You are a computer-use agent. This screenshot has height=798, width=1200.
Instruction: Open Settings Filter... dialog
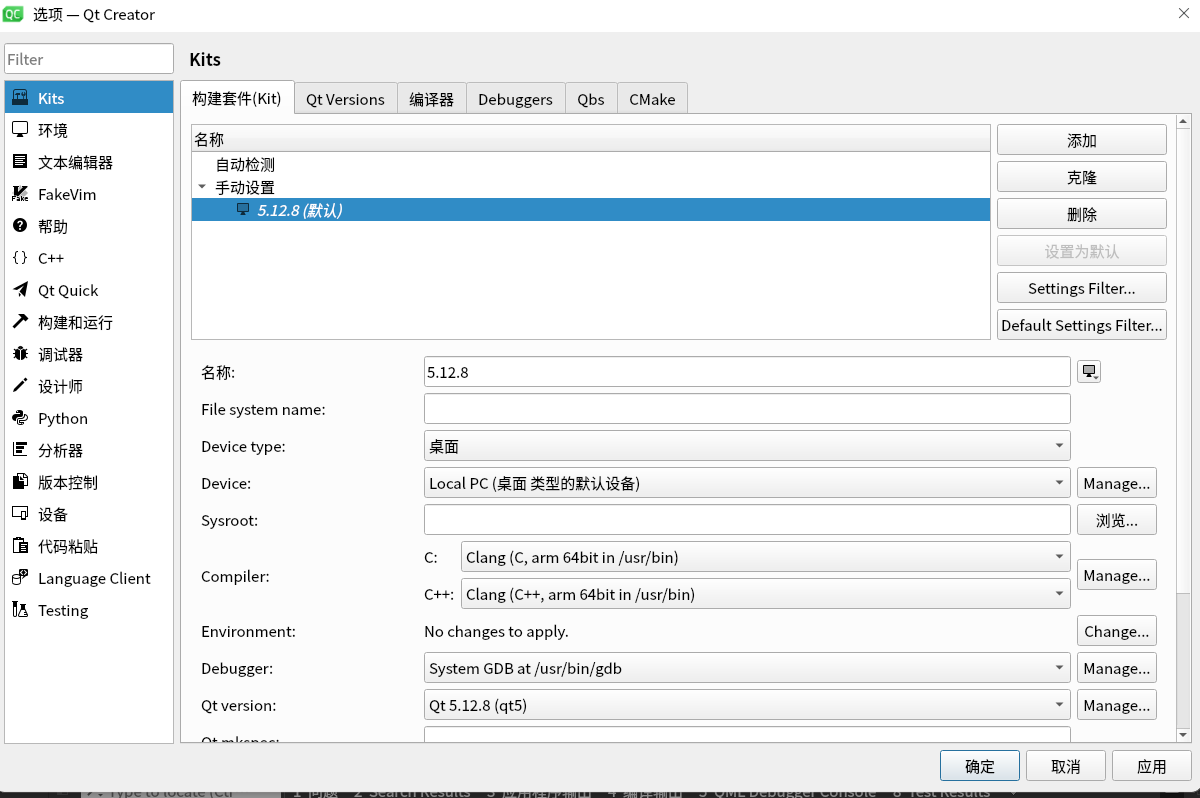(1082, 288)
